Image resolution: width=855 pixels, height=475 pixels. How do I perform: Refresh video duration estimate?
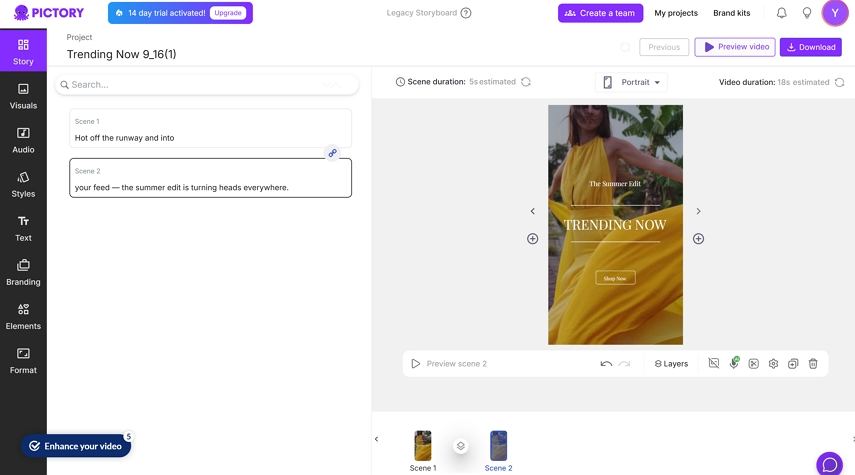point(839,82)
